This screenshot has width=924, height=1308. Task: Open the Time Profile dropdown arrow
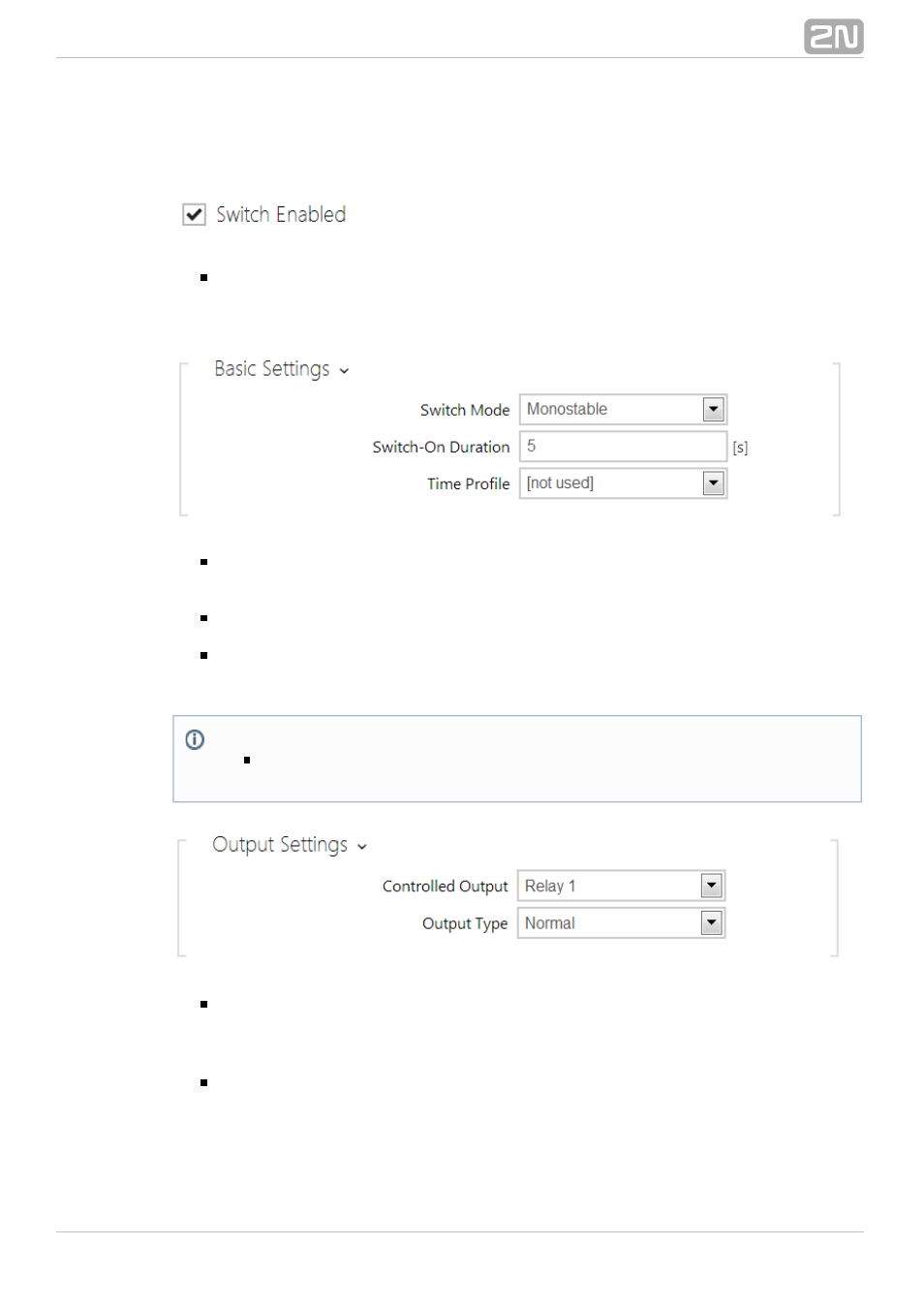(714, 483)
